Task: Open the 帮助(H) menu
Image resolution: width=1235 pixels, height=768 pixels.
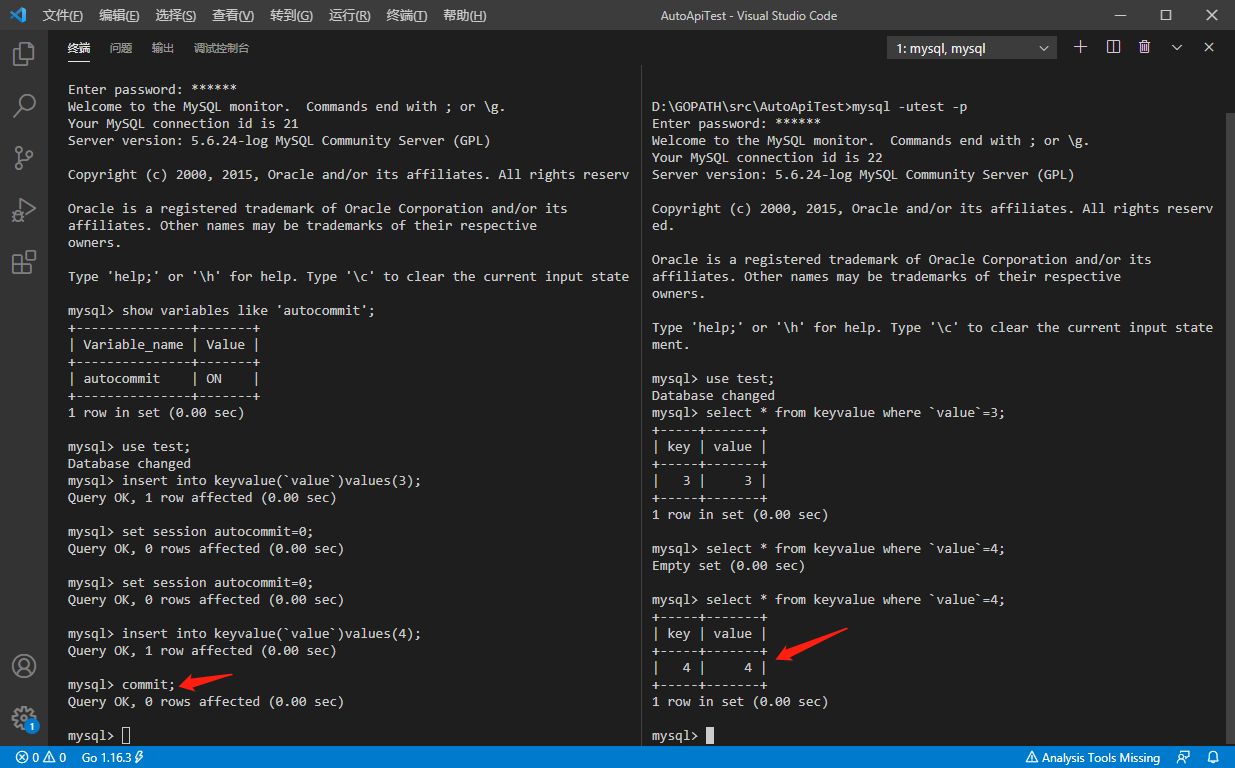Action: [464, 15]
